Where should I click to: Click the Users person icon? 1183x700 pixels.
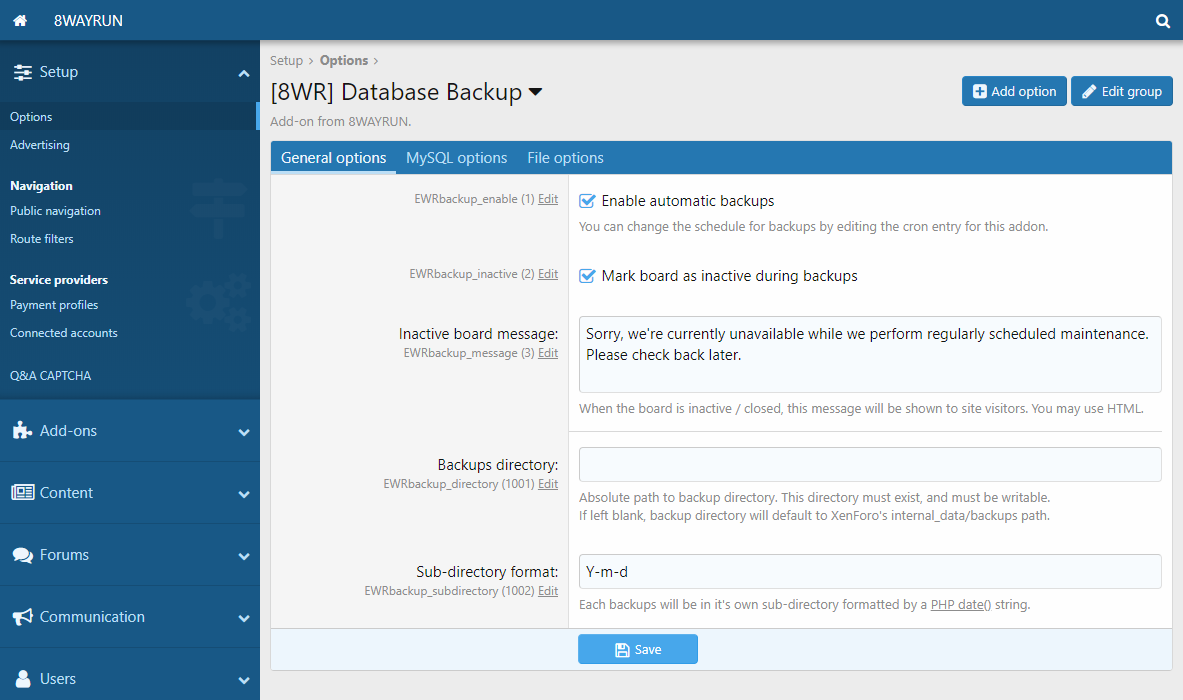(x=22, y=679)
